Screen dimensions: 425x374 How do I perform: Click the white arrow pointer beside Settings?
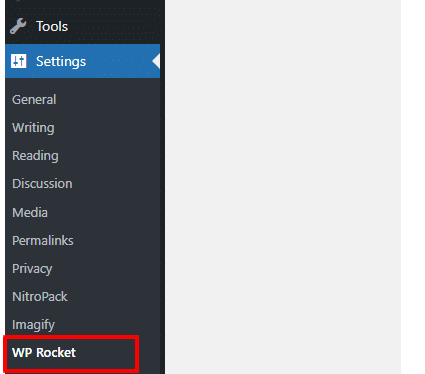(x=156, y=61)
